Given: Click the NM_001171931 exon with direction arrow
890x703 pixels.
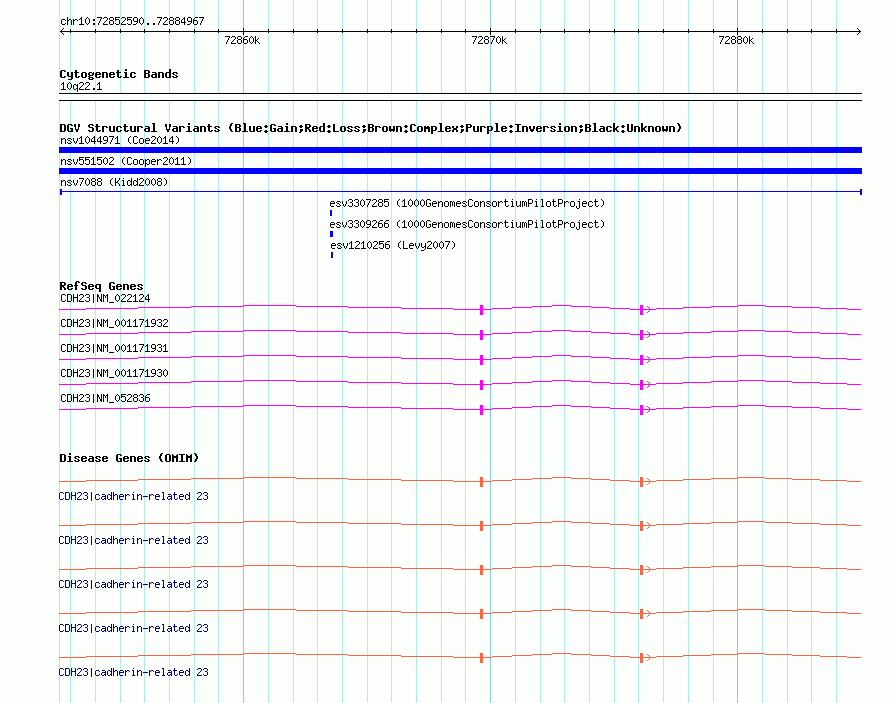Looking at the screenshot, I should pos(641,360).
